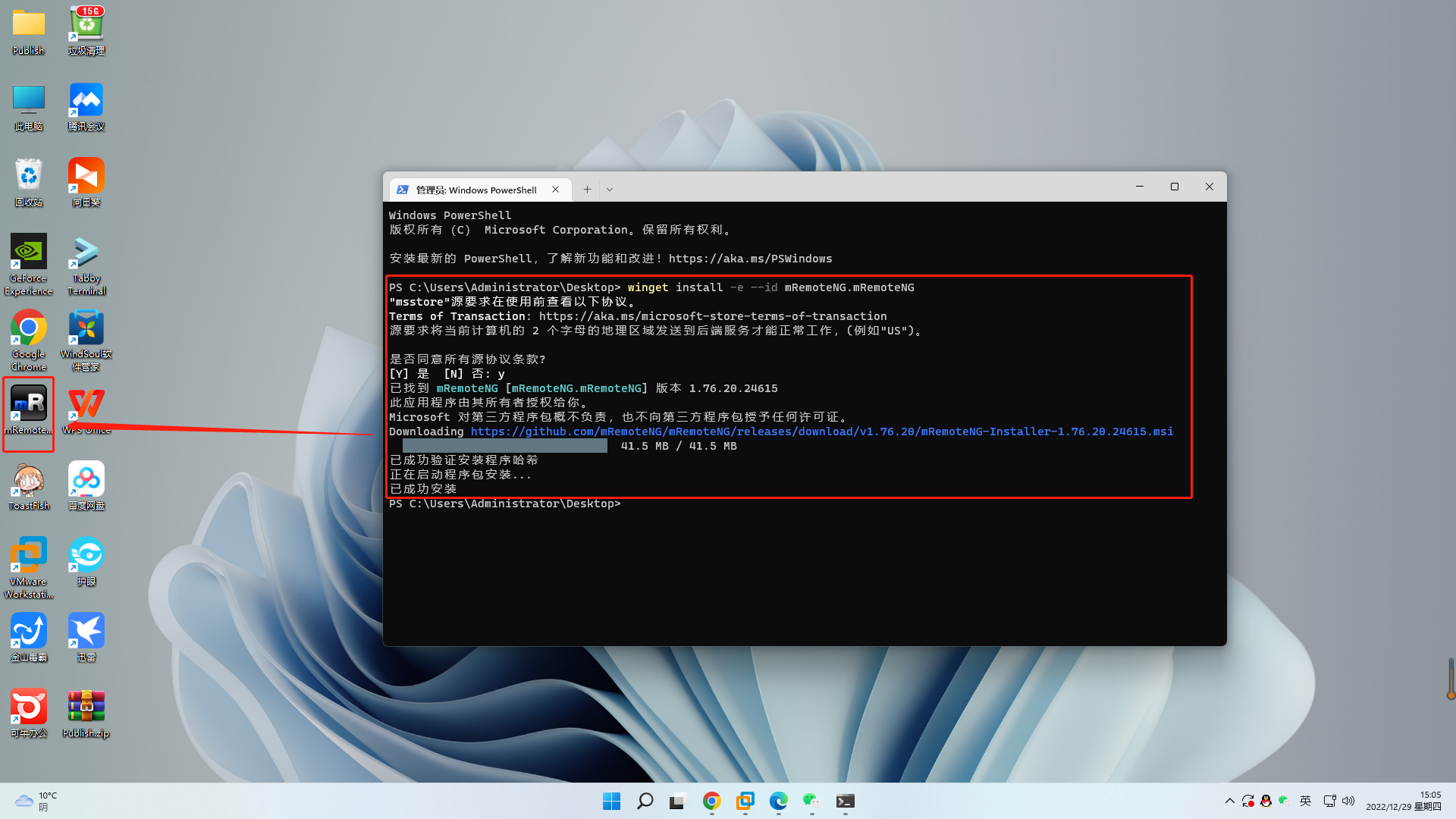Select the Windows PowerShell administrator tab

point(475,190)
